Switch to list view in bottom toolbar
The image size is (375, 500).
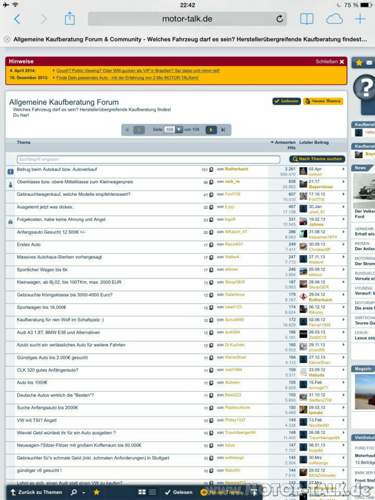(152, 492)
